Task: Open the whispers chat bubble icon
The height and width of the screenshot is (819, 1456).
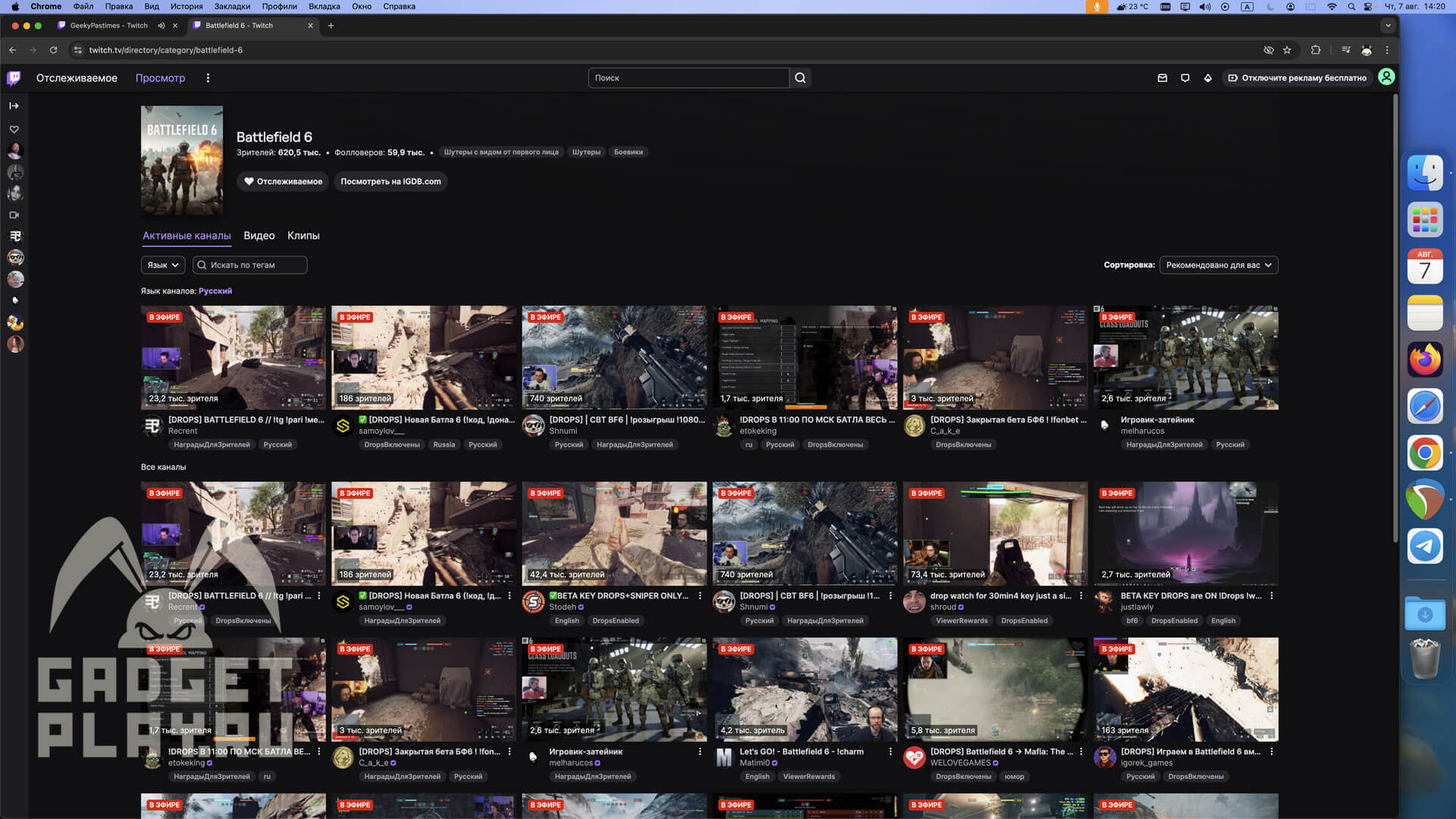Action: tap(1185, 77)
